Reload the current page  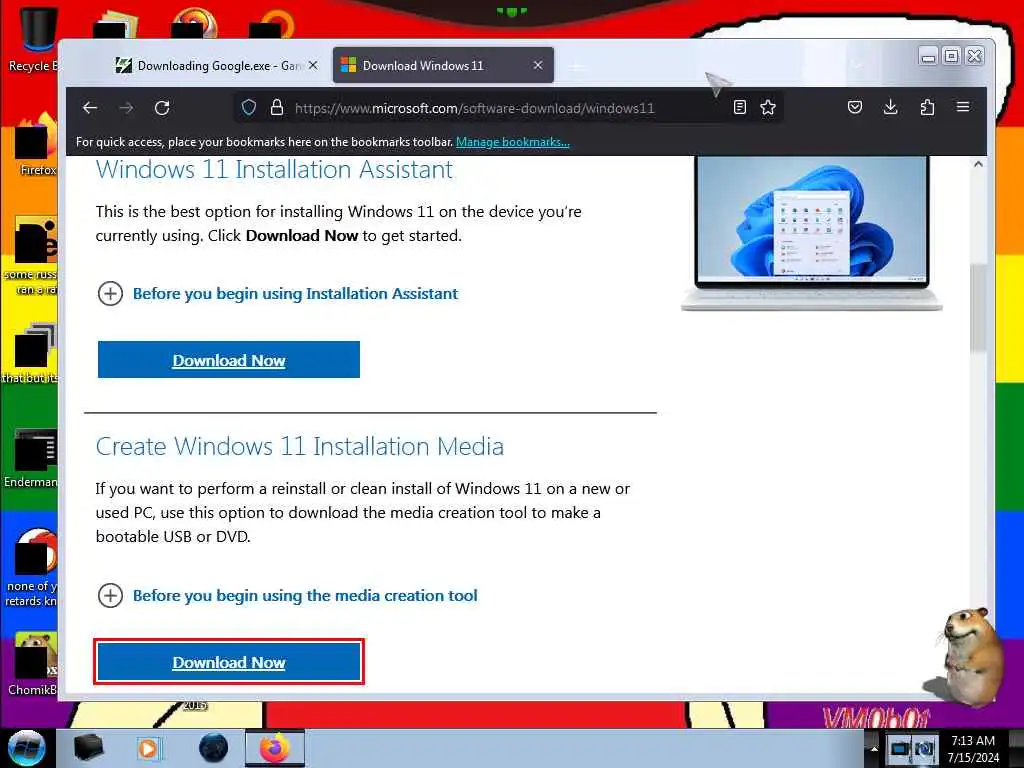click(x=162, y=108)
